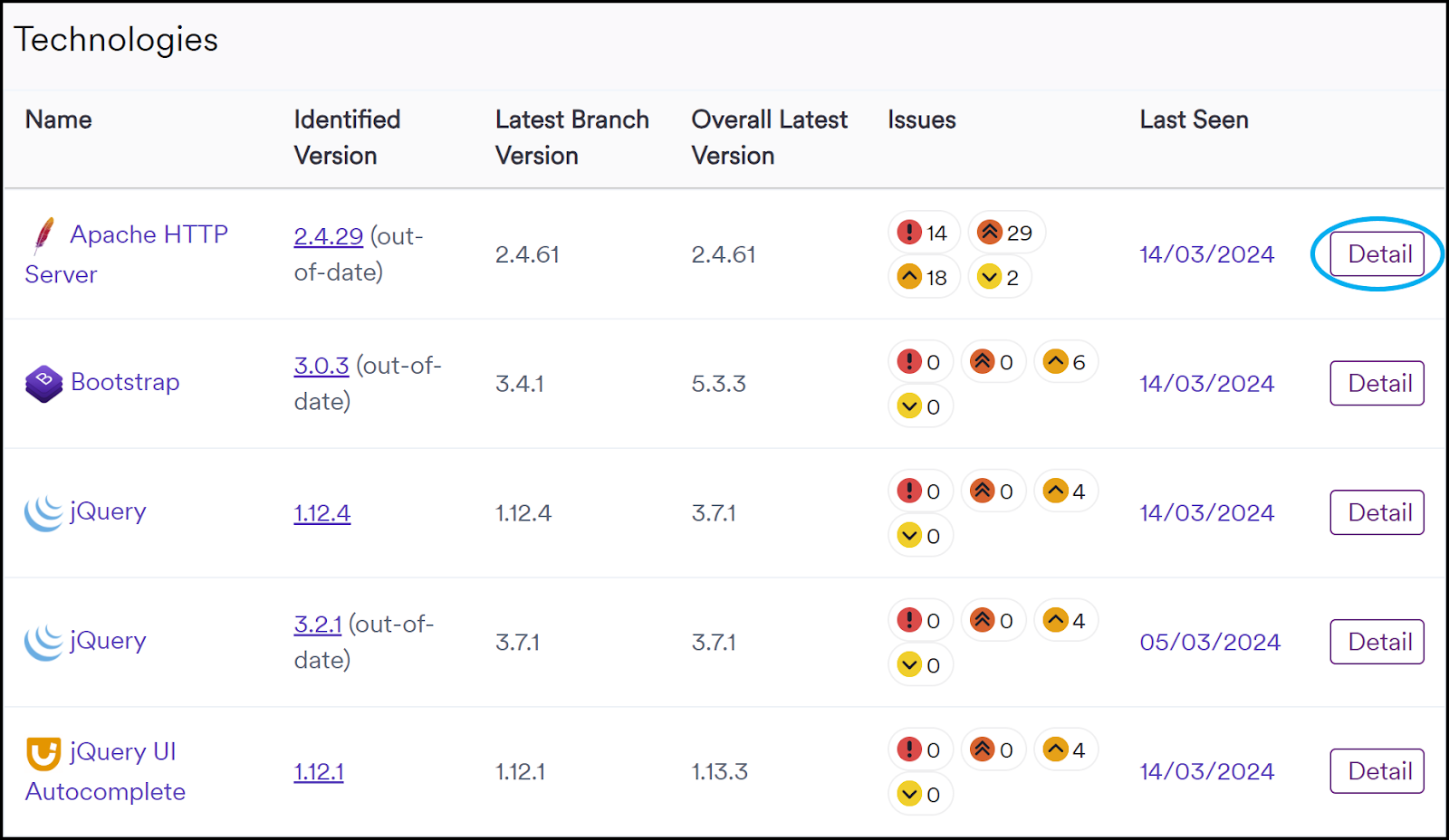This screenshot has height=840, width=1449.
Task: Click the identified version link 2.4.29
Action: [328, 236]
